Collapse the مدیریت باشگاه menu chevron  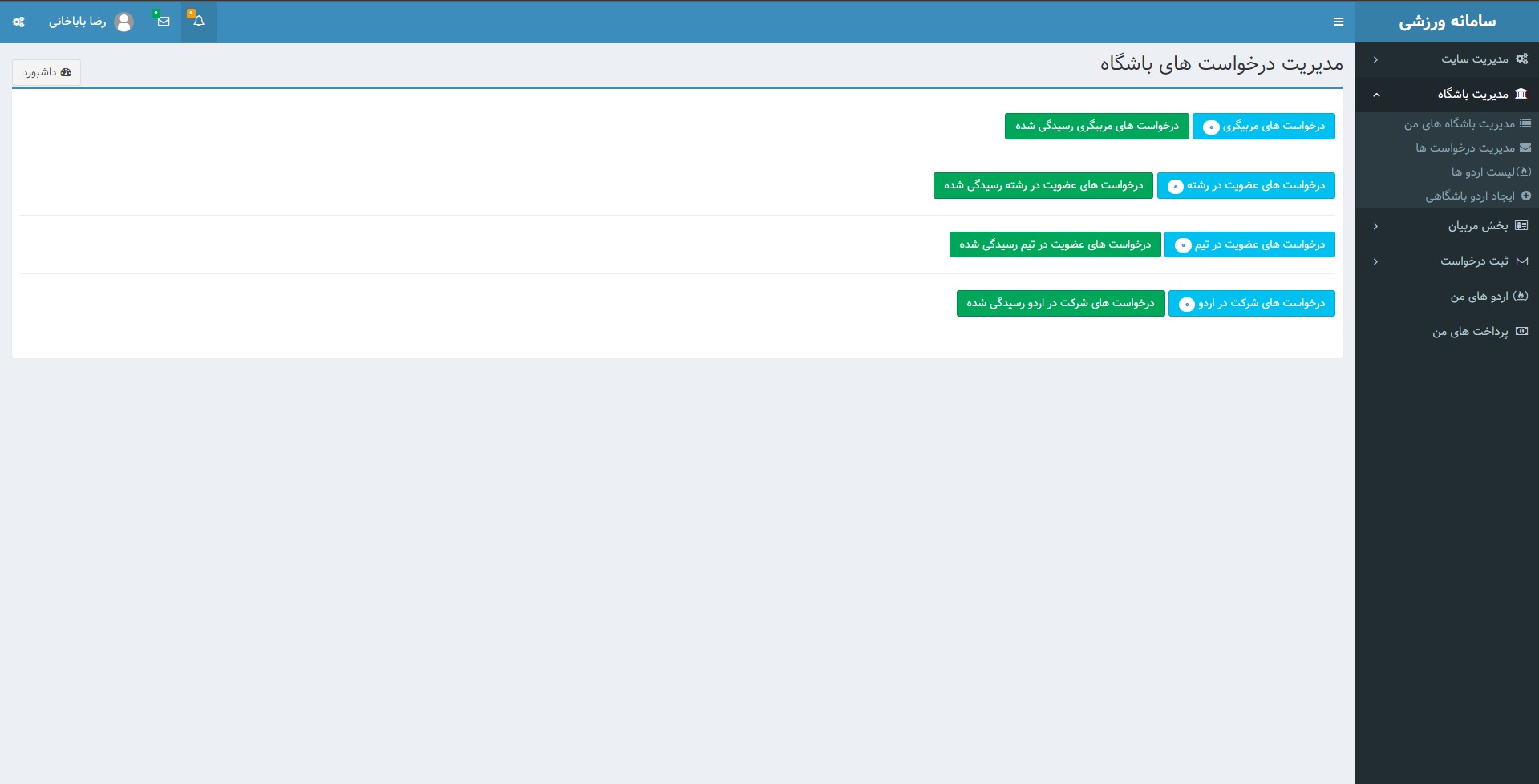click(x=1376, y=95)
